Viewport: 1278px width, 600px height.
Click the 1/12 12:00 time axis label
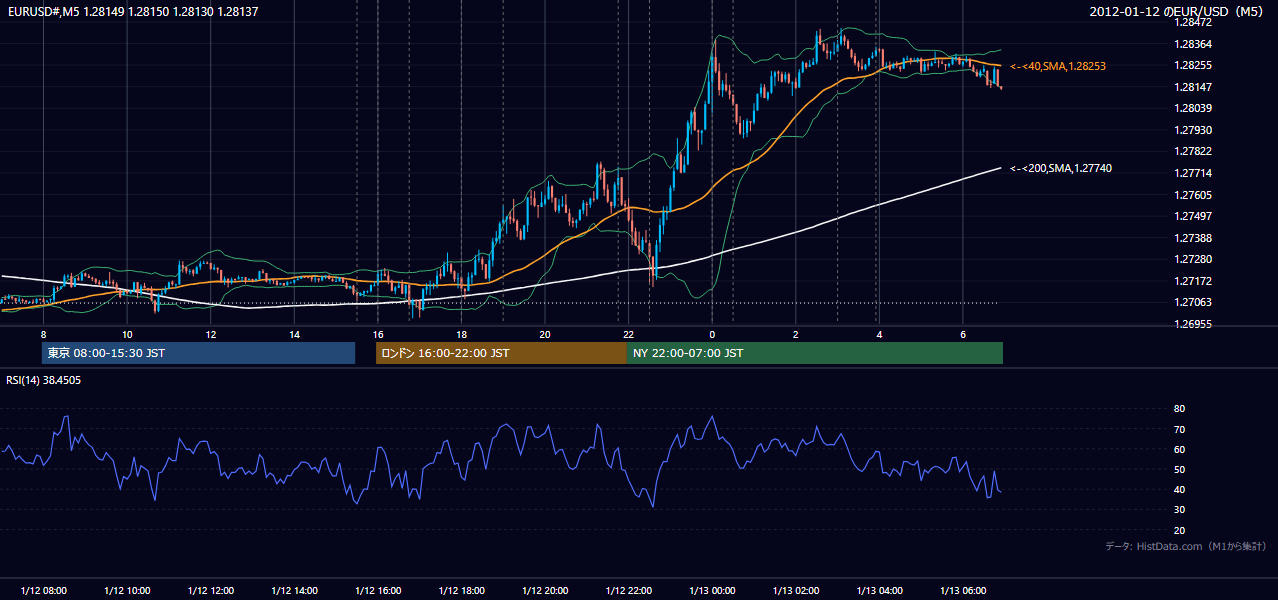210,591
